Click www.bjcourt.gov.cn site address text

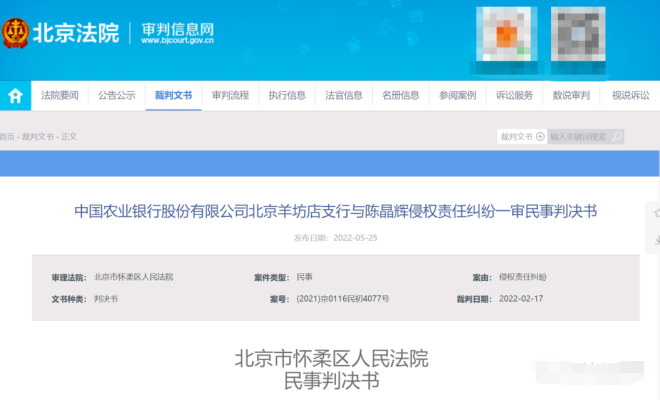[178, 40]
